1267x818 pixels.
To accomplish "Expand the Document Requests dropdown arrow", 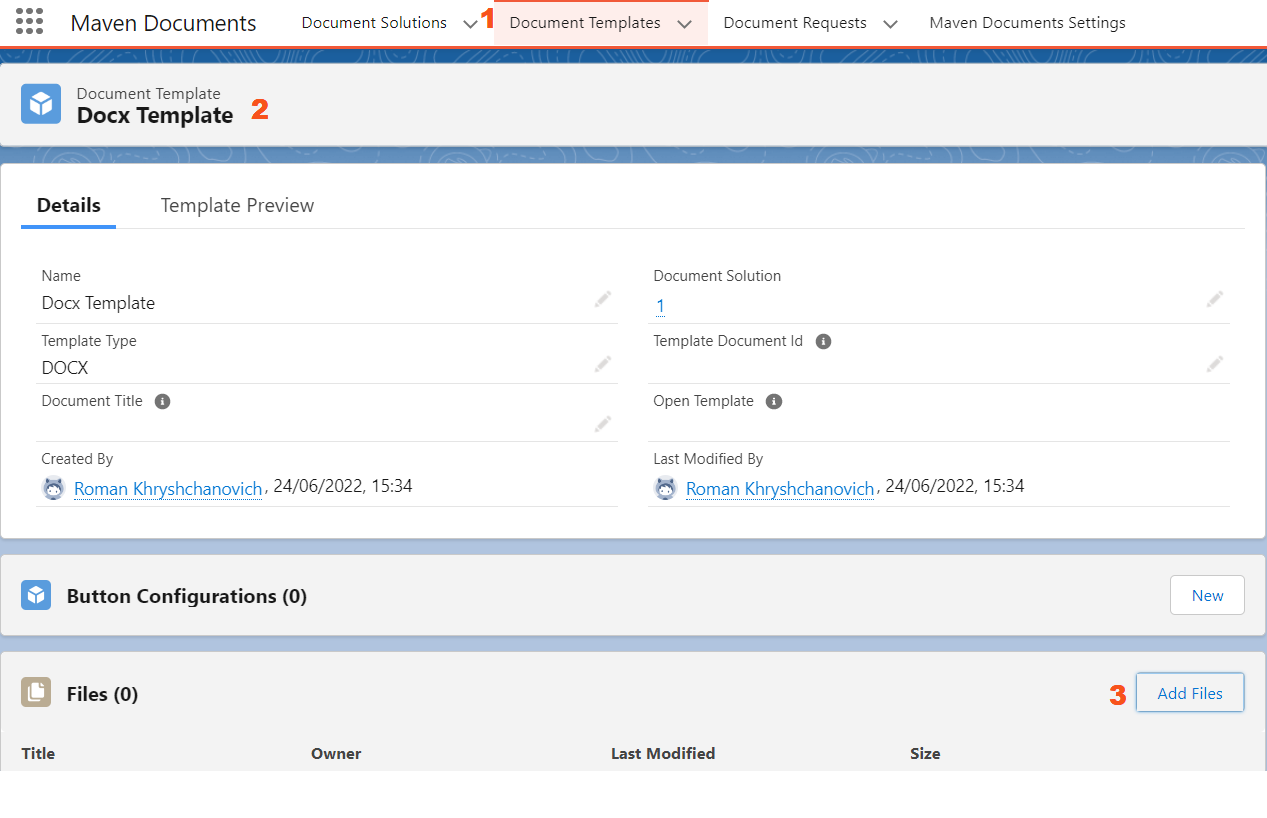I will coord(890,24).
